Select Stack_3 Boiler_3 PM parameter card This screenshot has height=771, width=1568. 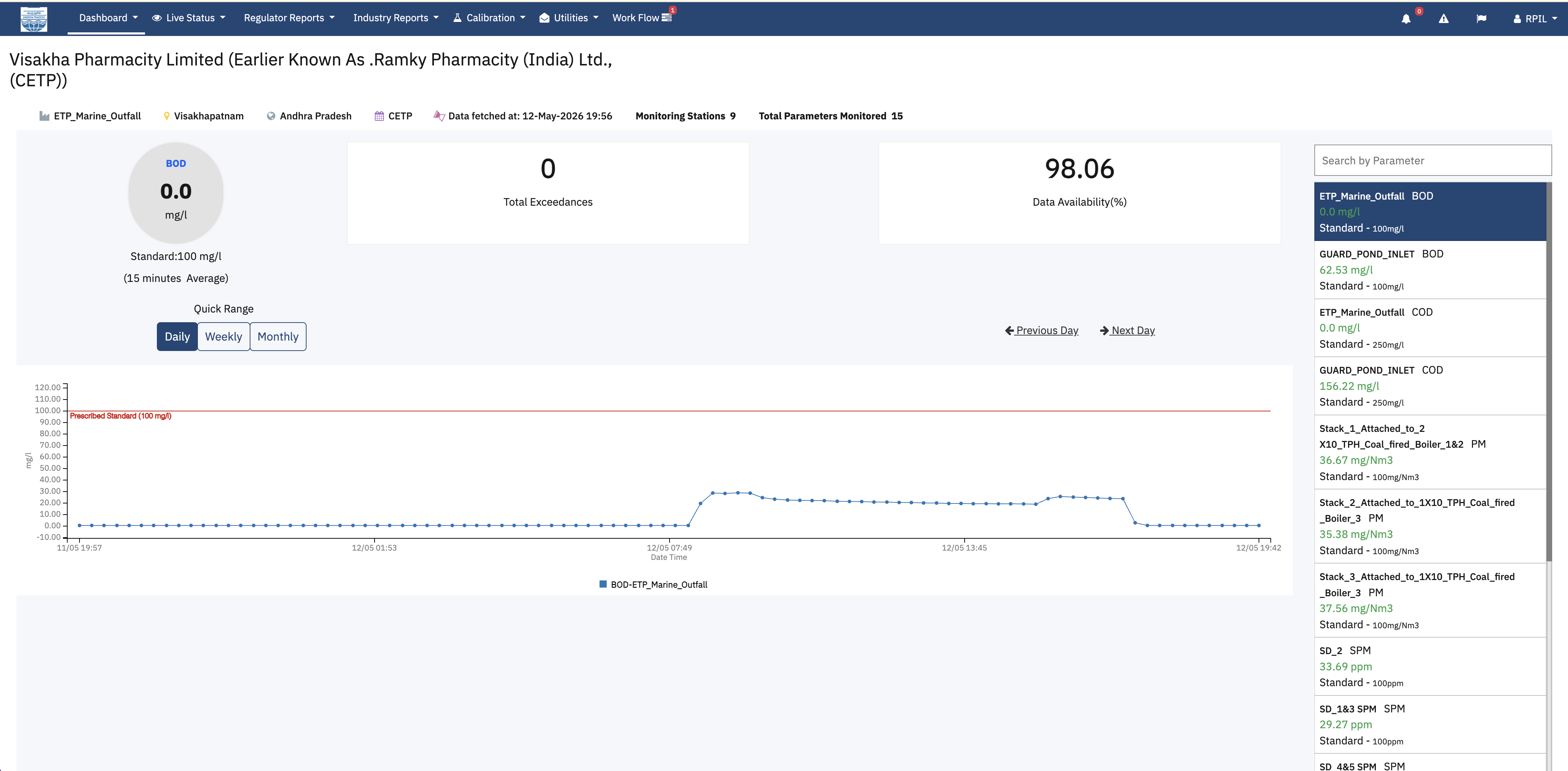click(1431, 601)
